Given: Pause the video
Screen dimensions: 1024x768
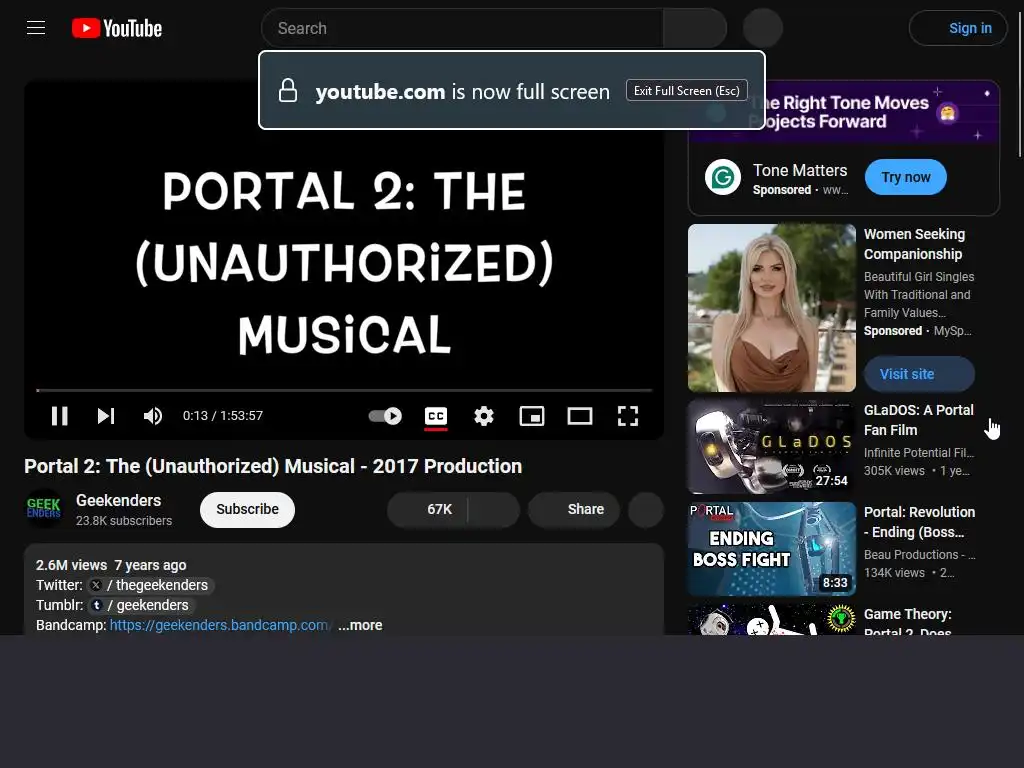Looking at the screenshot, I should click(x=59, y=416).
